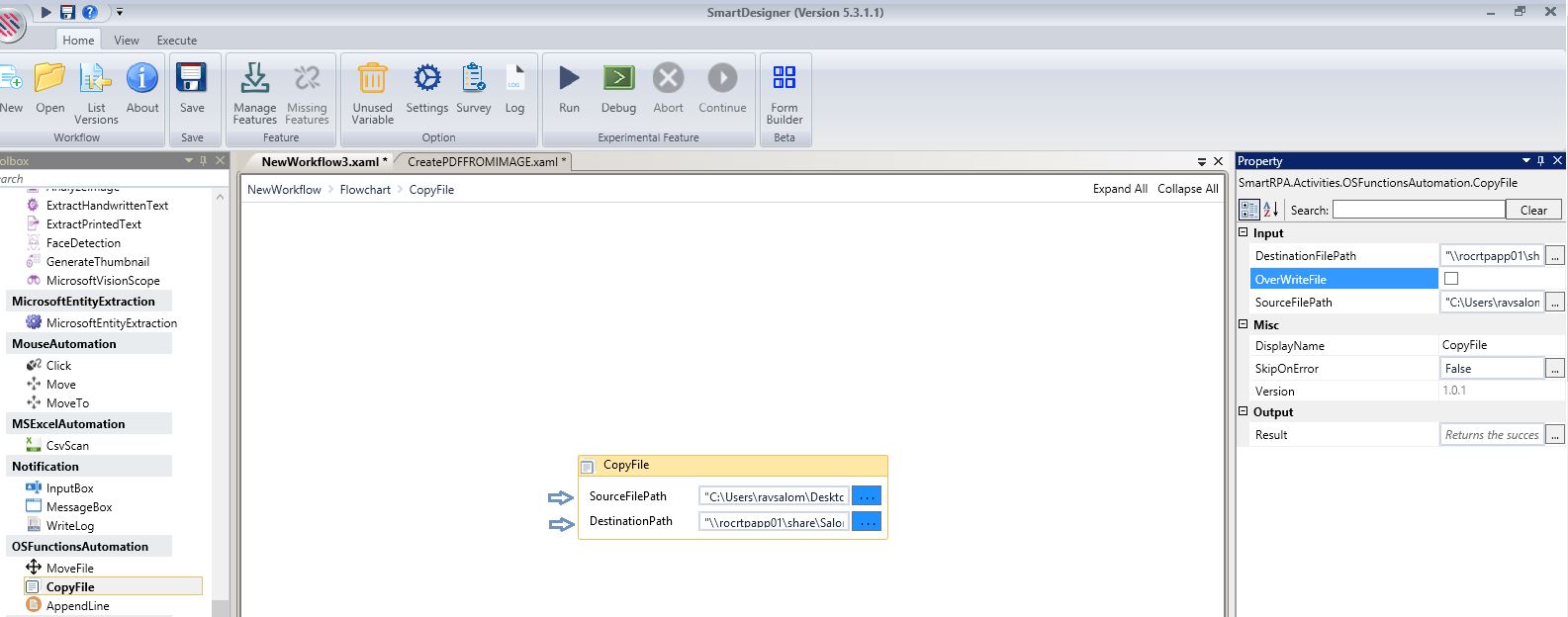The width and height of the screenshot is (1568, 617).
Task: Select MicrosoftEntityExtraction activity item
Action: [112, 322]
